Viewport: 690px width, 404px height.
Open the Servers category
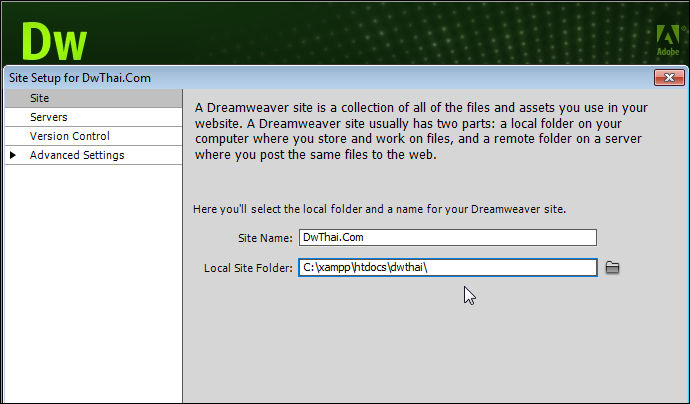click(93, 117)
